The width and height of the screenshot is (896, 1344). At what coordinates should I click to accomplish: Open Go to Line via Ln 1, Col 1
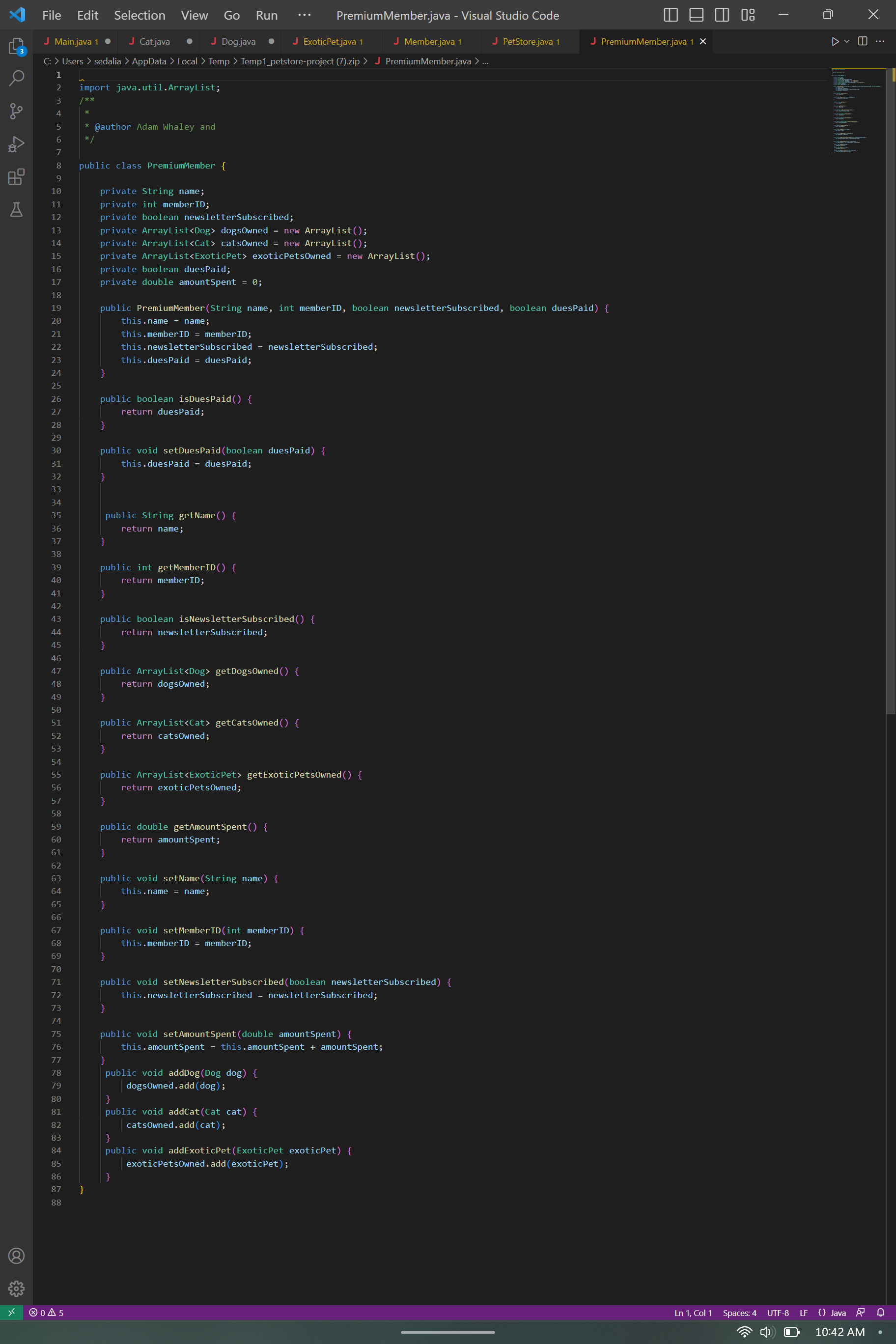(693, 1313)
